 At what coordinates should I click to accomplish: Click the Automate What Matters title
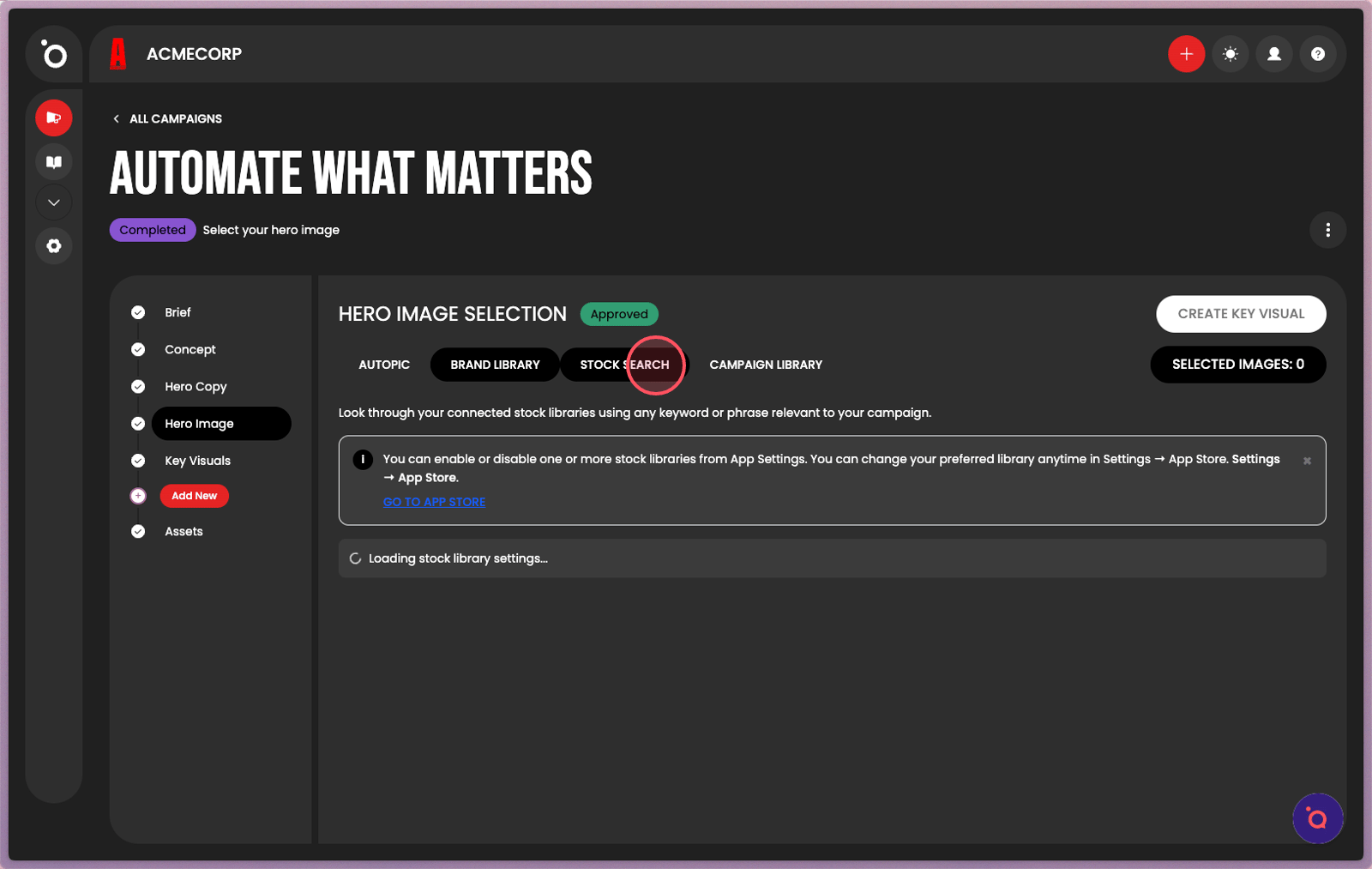coord(351,173)
